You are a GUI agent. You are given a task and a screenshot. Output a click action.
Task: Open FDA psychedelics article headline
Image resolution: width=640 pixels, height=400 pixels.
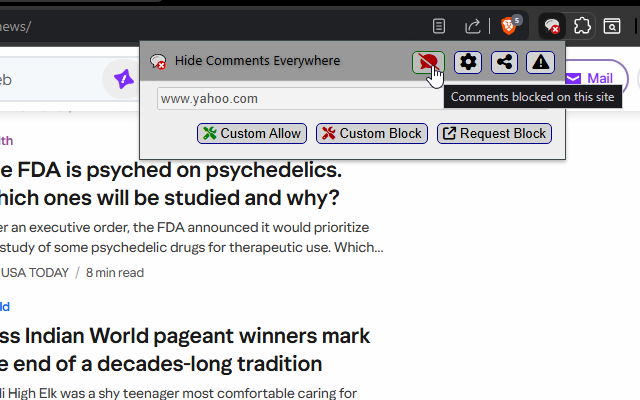pyautogui.click(x=171, y=184)
